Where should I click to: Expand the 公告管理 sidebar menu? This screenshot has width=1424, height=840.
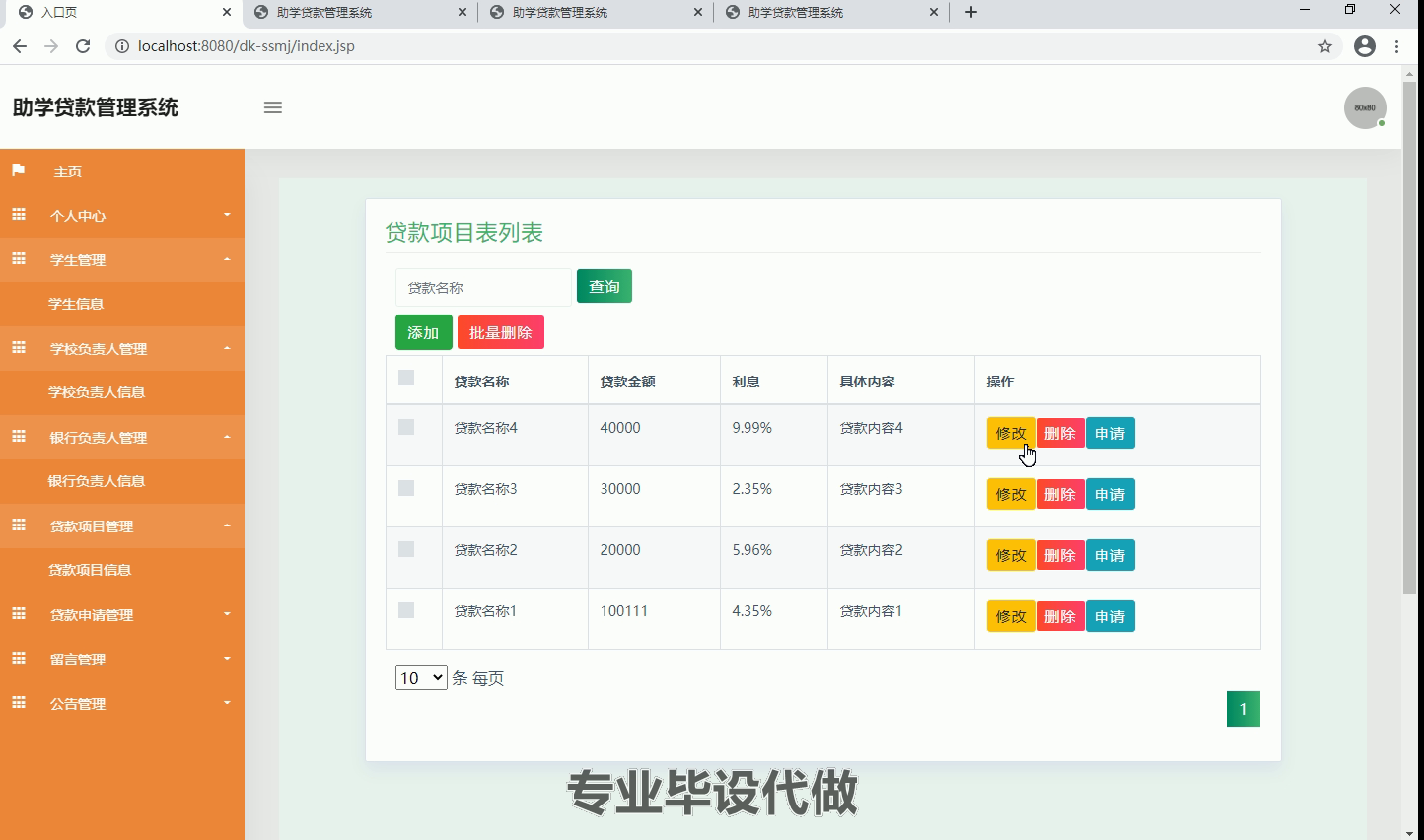click(122, 703)
